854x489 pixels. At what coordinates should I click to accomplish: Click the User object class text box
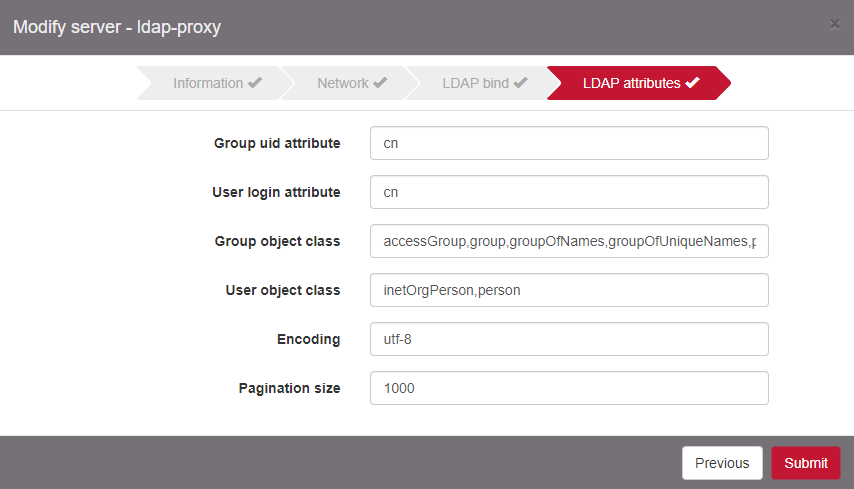pos(568,290)
